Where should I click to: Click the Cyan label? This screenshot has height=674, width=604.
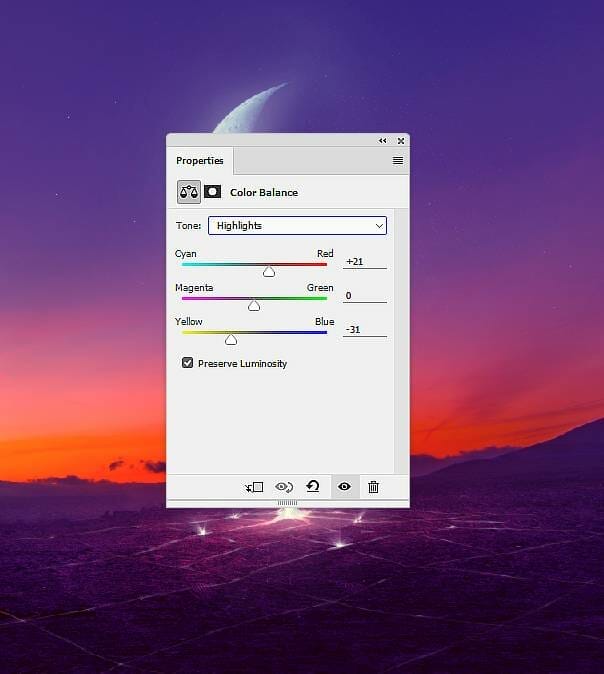[186, 254]
